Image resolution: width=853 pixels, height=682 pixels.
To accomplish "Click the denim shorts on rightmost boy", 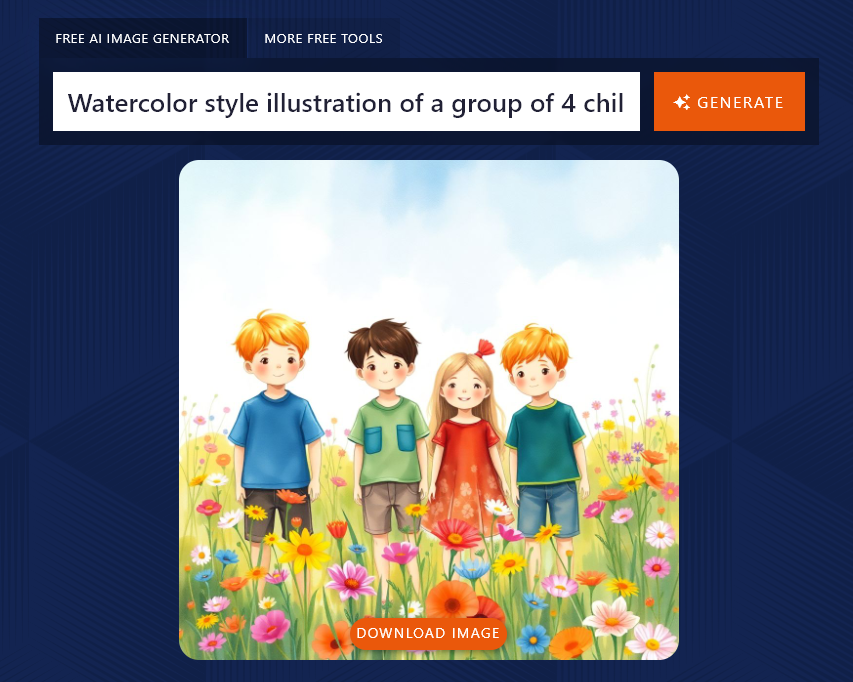I will pos(548,508).
